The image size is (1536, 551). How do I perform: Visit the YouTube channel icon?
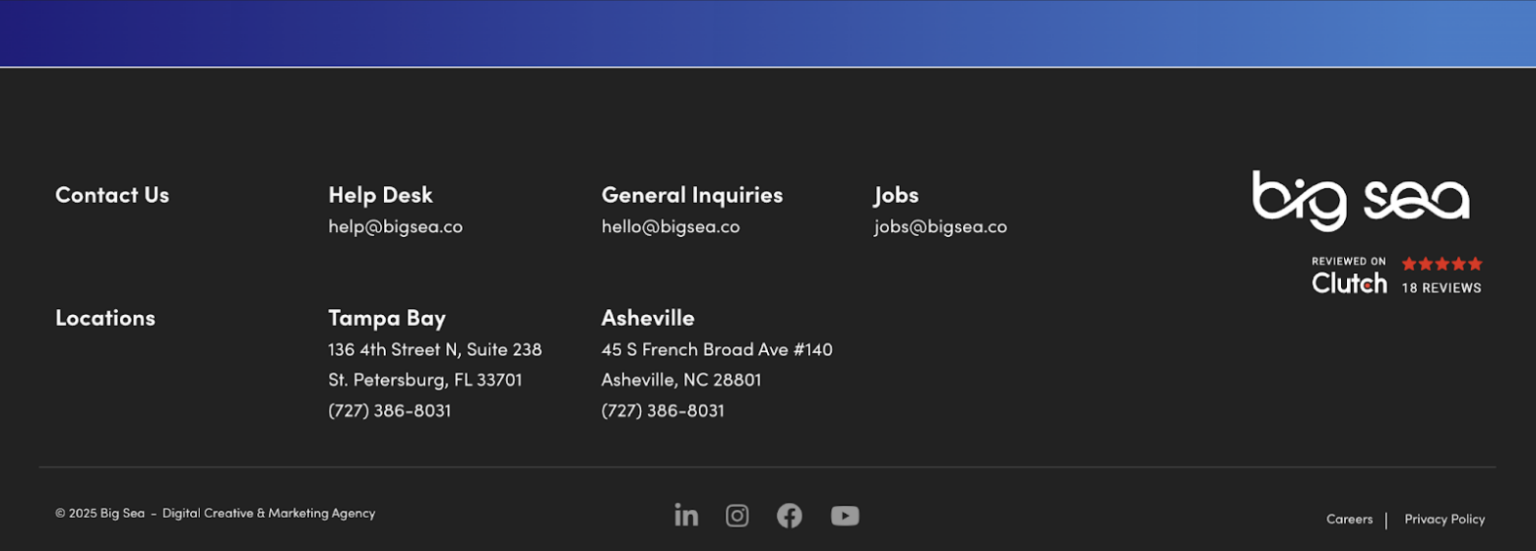845,515
